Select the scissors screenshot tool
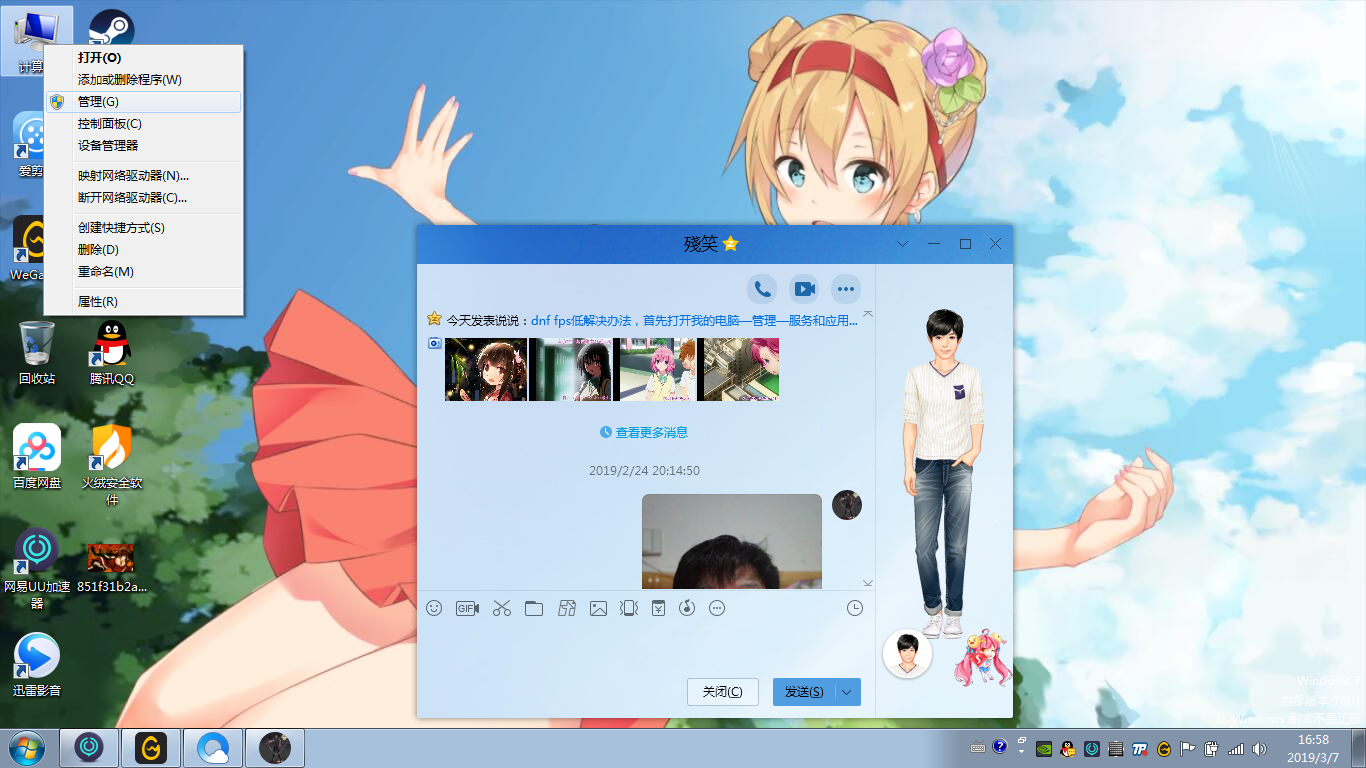The height and width of the screenshot is (768, 1366). coord(502,608)
